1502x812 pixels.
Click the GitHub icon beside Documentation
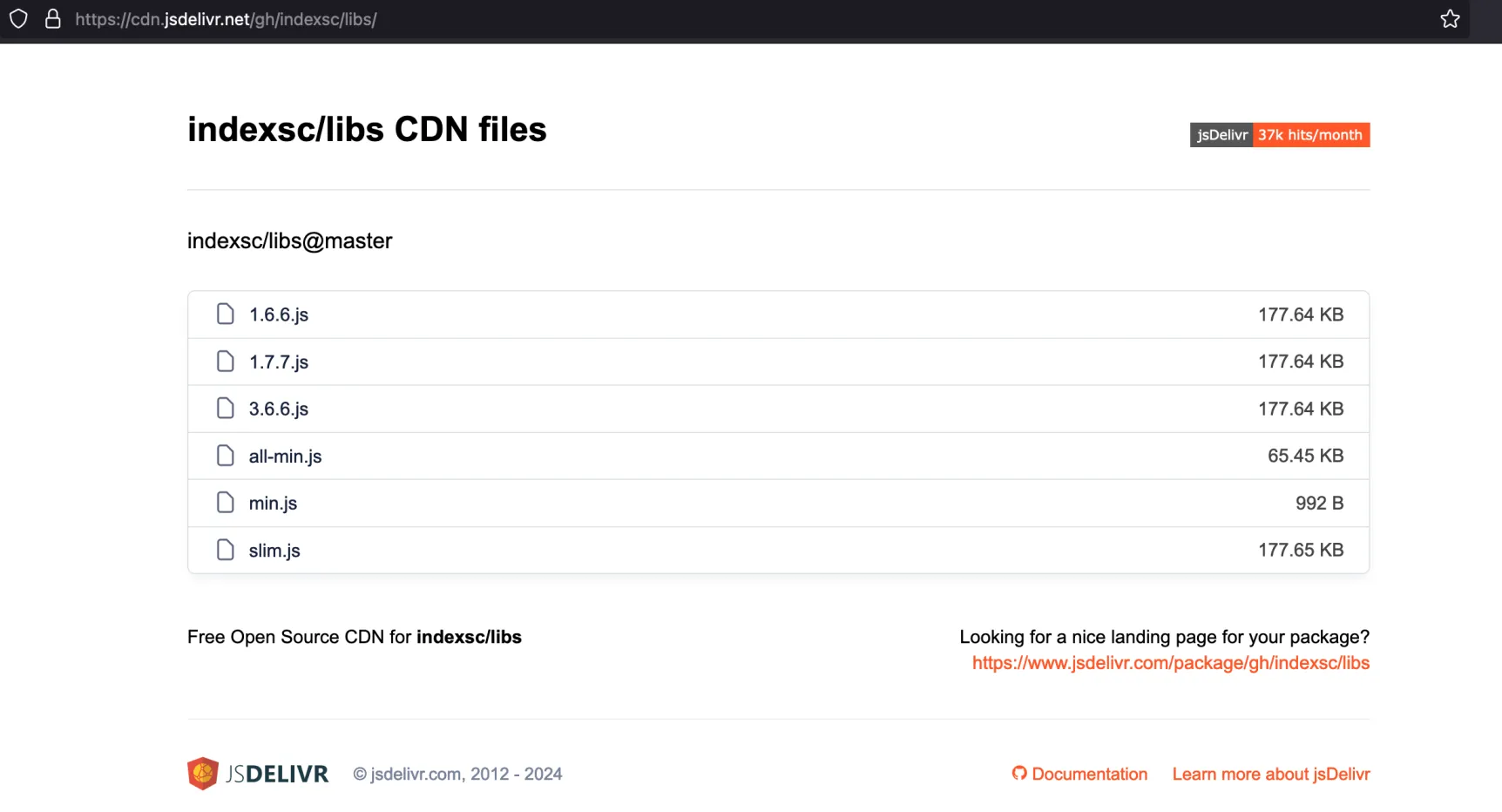(x=1019, y=773)
